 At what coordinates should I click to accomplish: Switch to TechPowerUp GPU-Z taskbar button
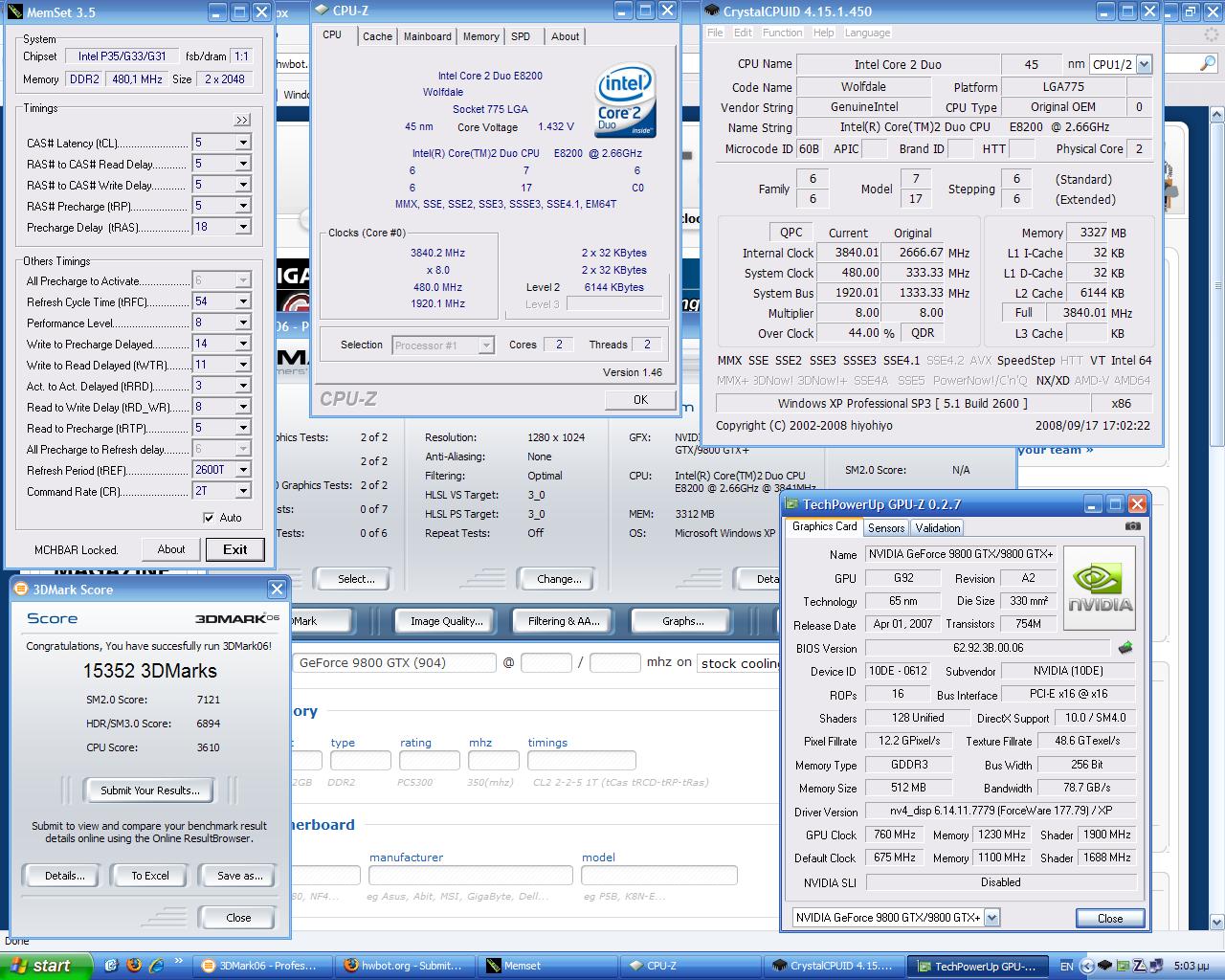tap(976, 966)
